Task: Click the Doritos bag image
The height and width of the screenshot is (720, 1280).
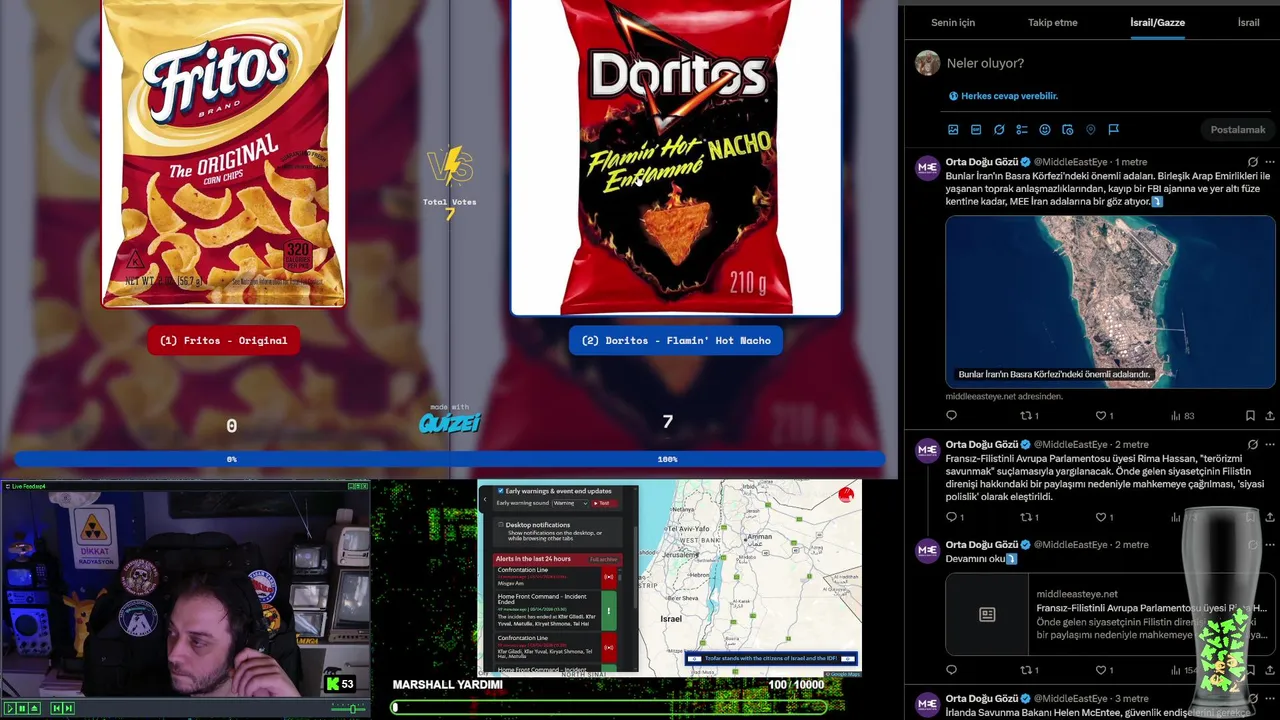Action: tap(676, 157)
